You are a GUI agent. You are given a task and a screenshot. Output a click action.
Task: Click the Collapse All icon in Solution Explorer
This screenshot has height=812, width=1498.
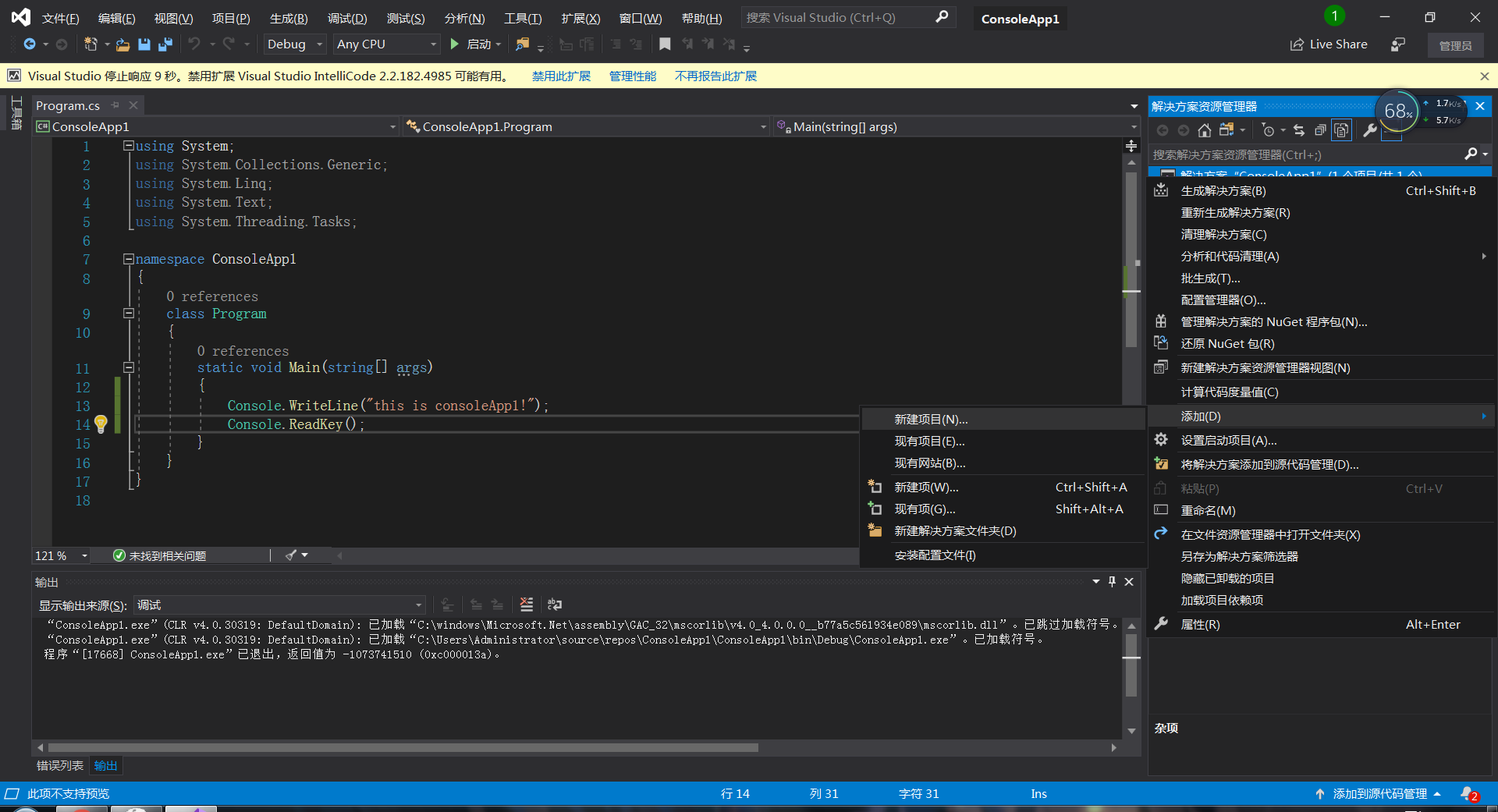tap(1320, 130)
